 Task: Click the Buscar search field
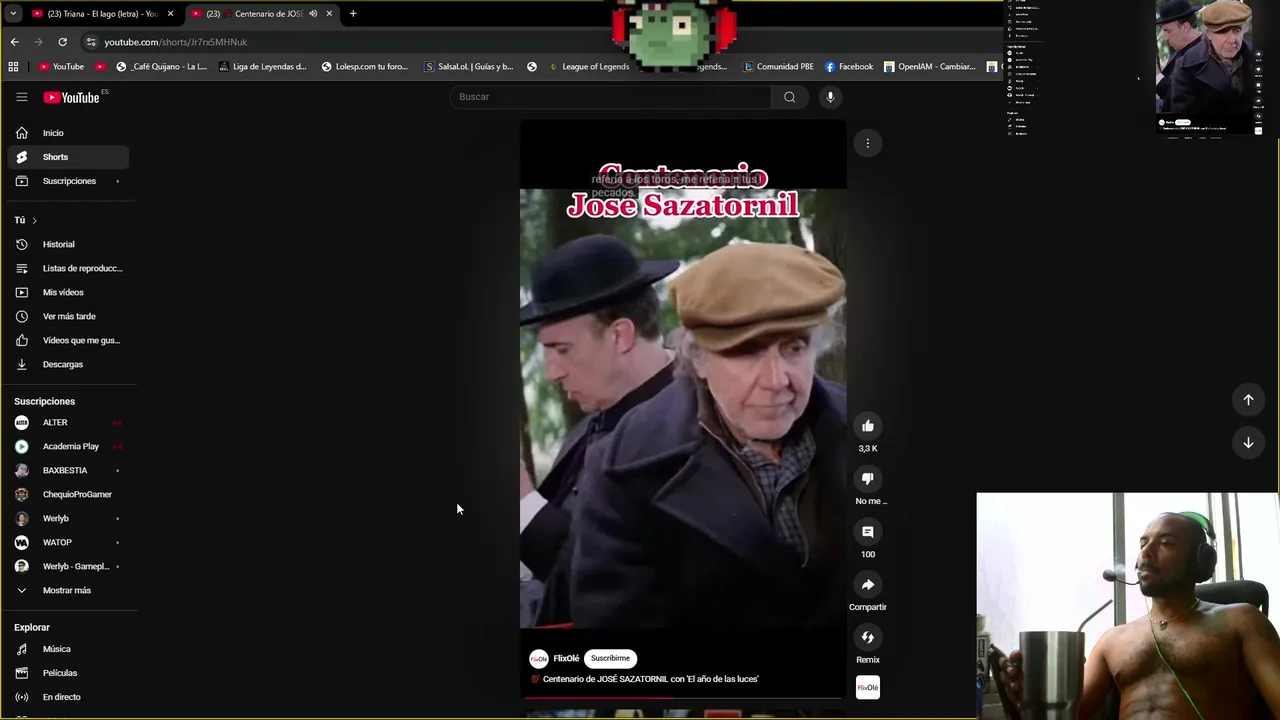[610, 97]
